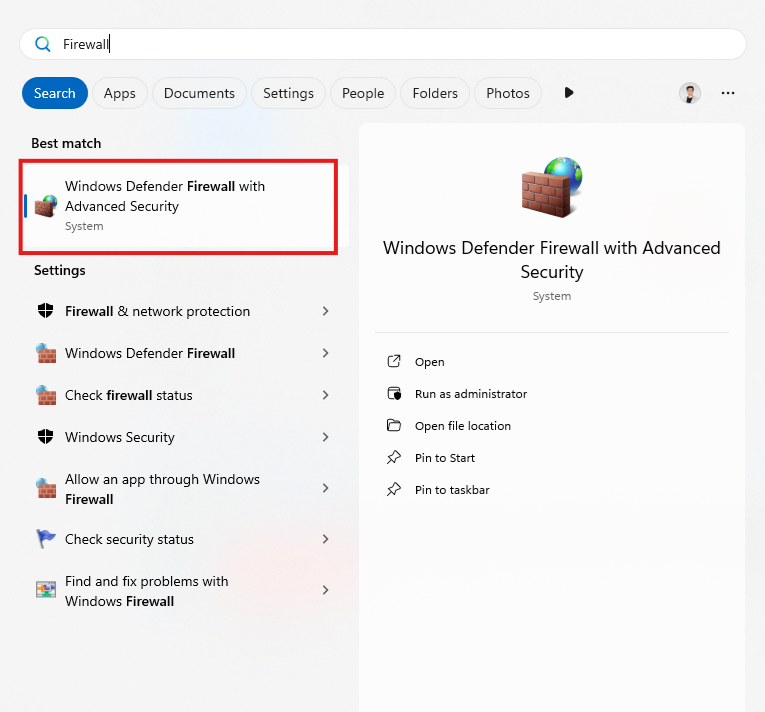Switch to the Photos filter tab
765x712 pixels.
[508, 93]
